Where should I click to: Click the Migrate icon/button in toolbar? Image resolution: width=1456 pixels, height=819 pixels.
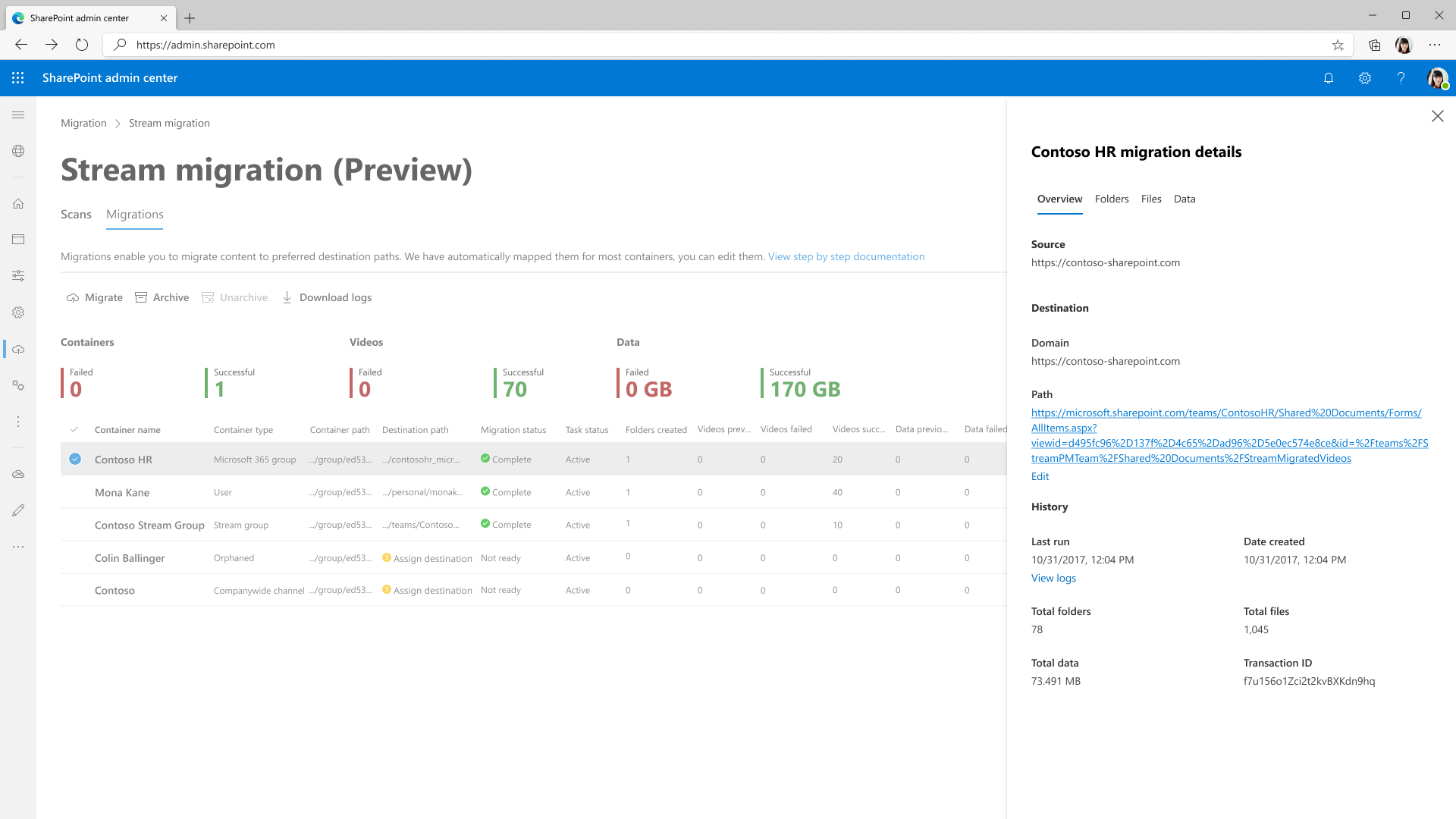93,297
